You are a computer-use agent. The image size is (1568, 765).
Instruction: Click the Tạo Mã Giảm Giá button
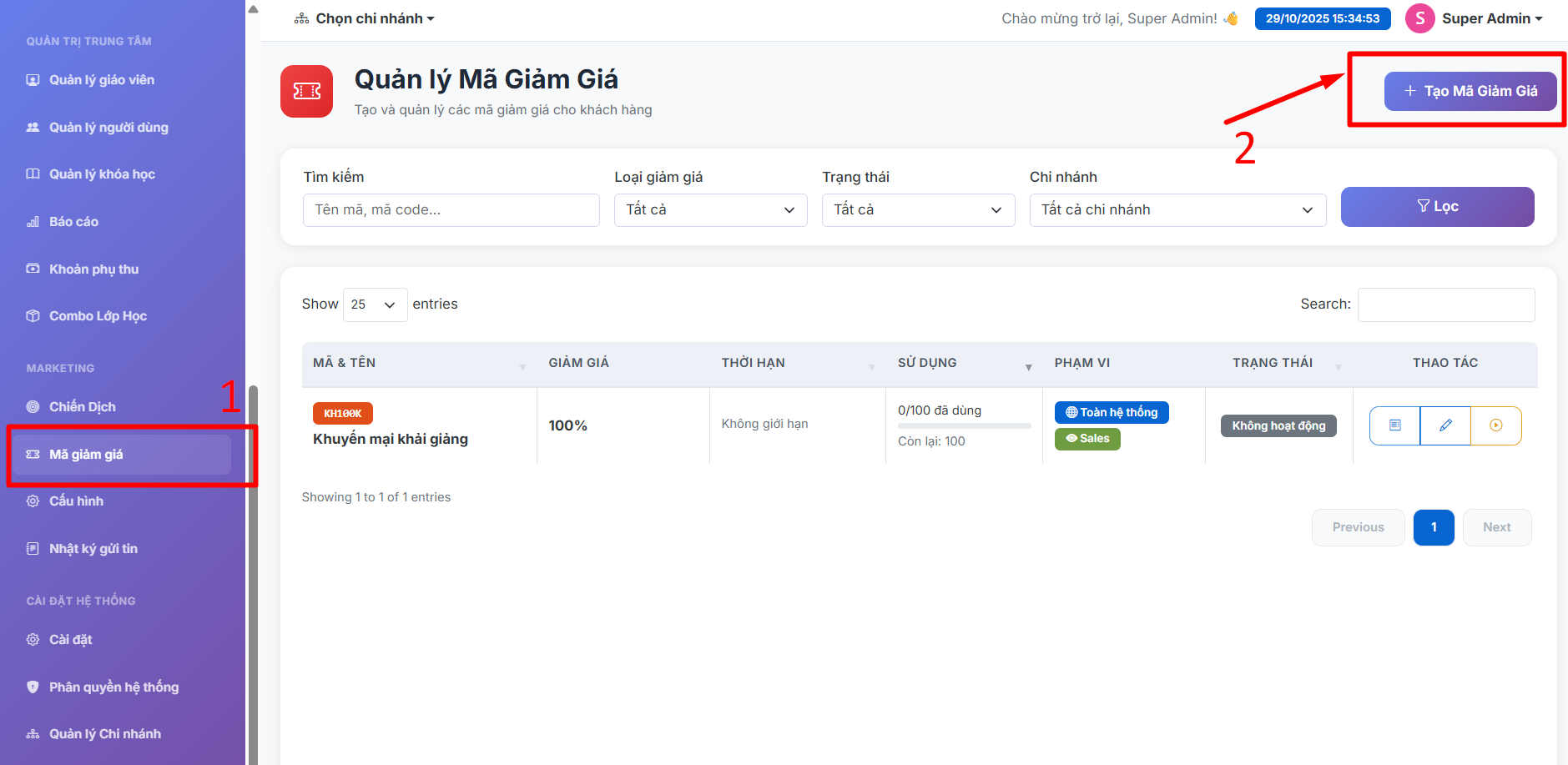coord(1470,91)
